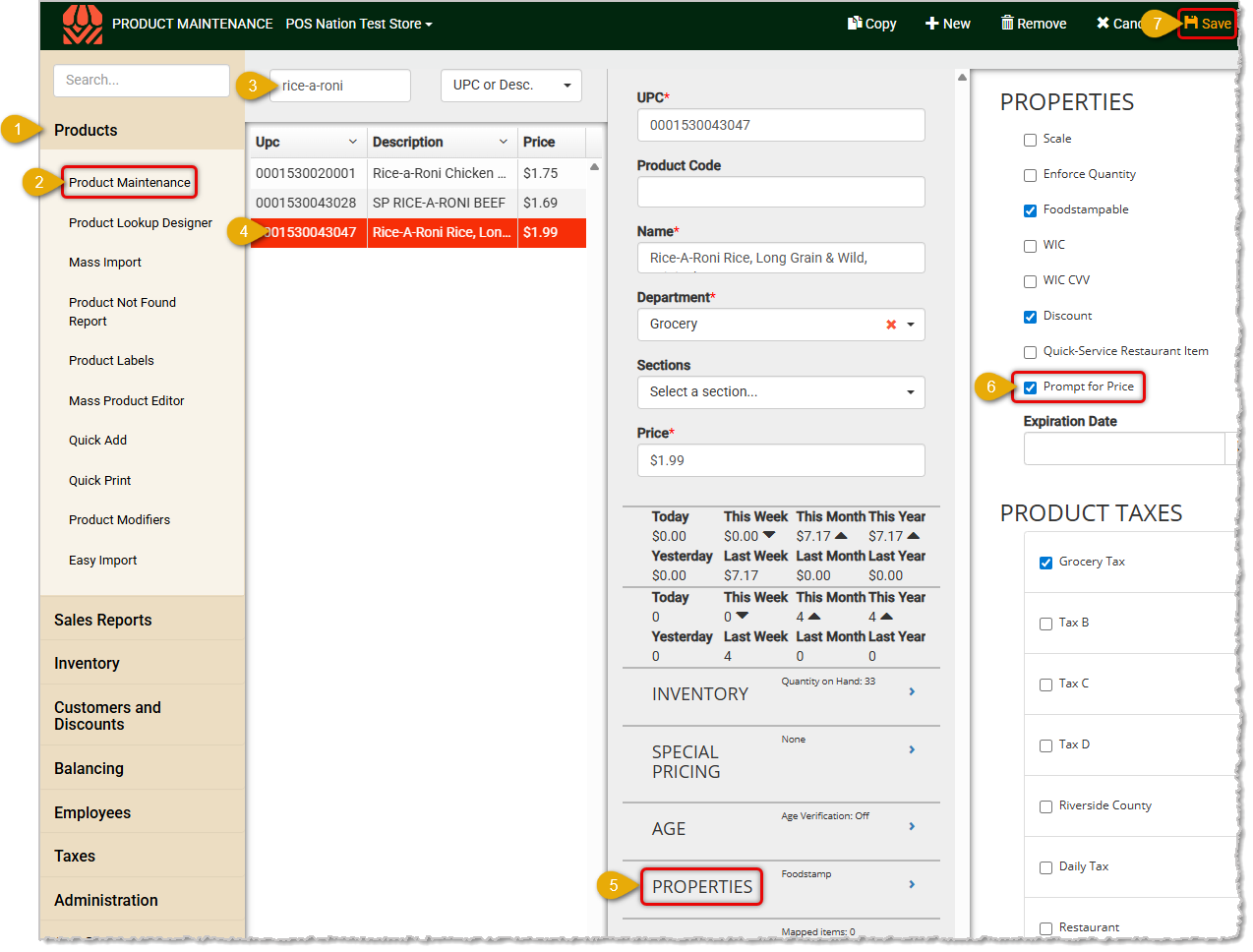Expand the Employees group
The height and width of the screenshot is (952, 1253).
tap(92, 813)
